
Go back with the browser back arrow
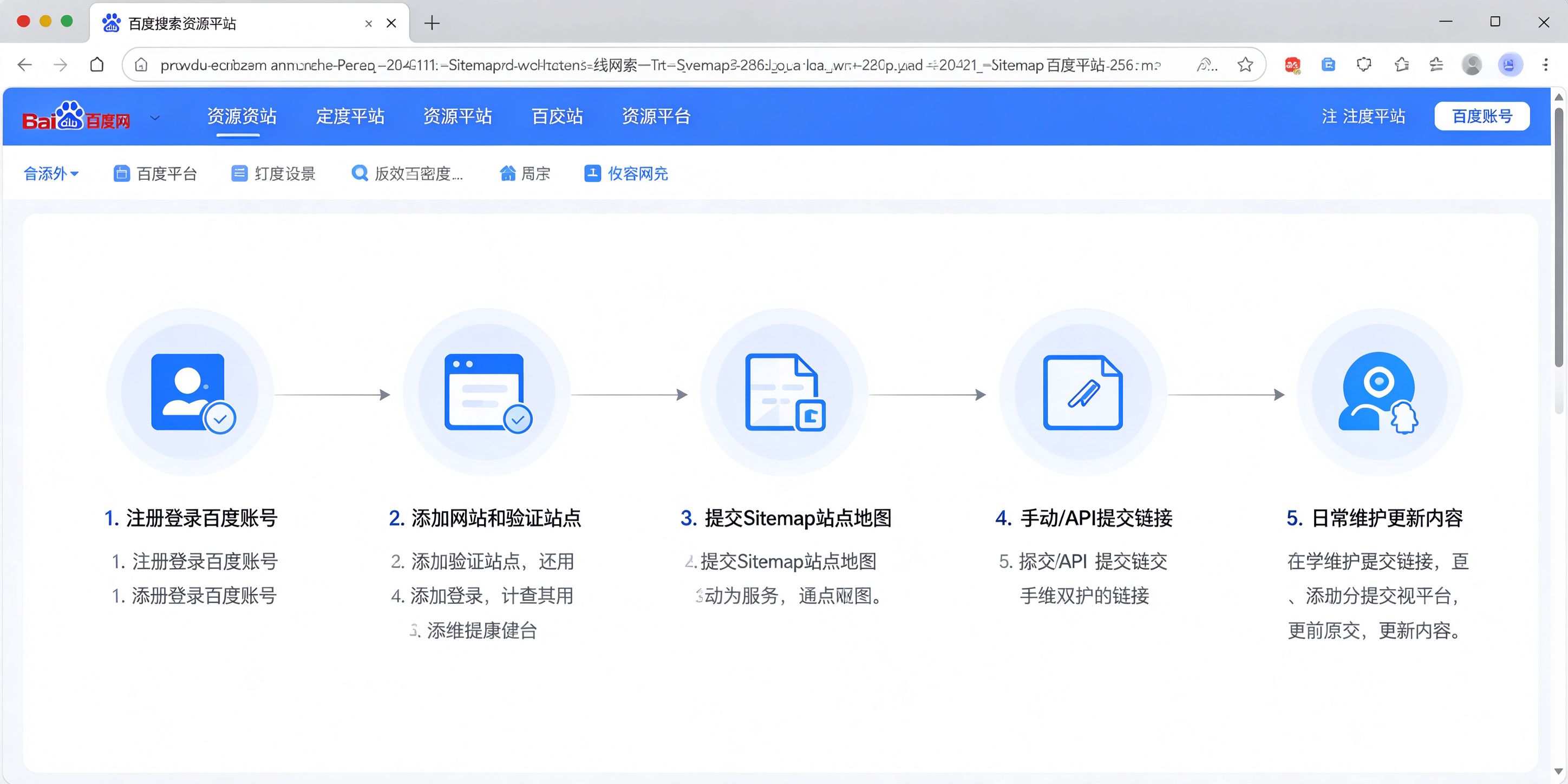point(25,64)
